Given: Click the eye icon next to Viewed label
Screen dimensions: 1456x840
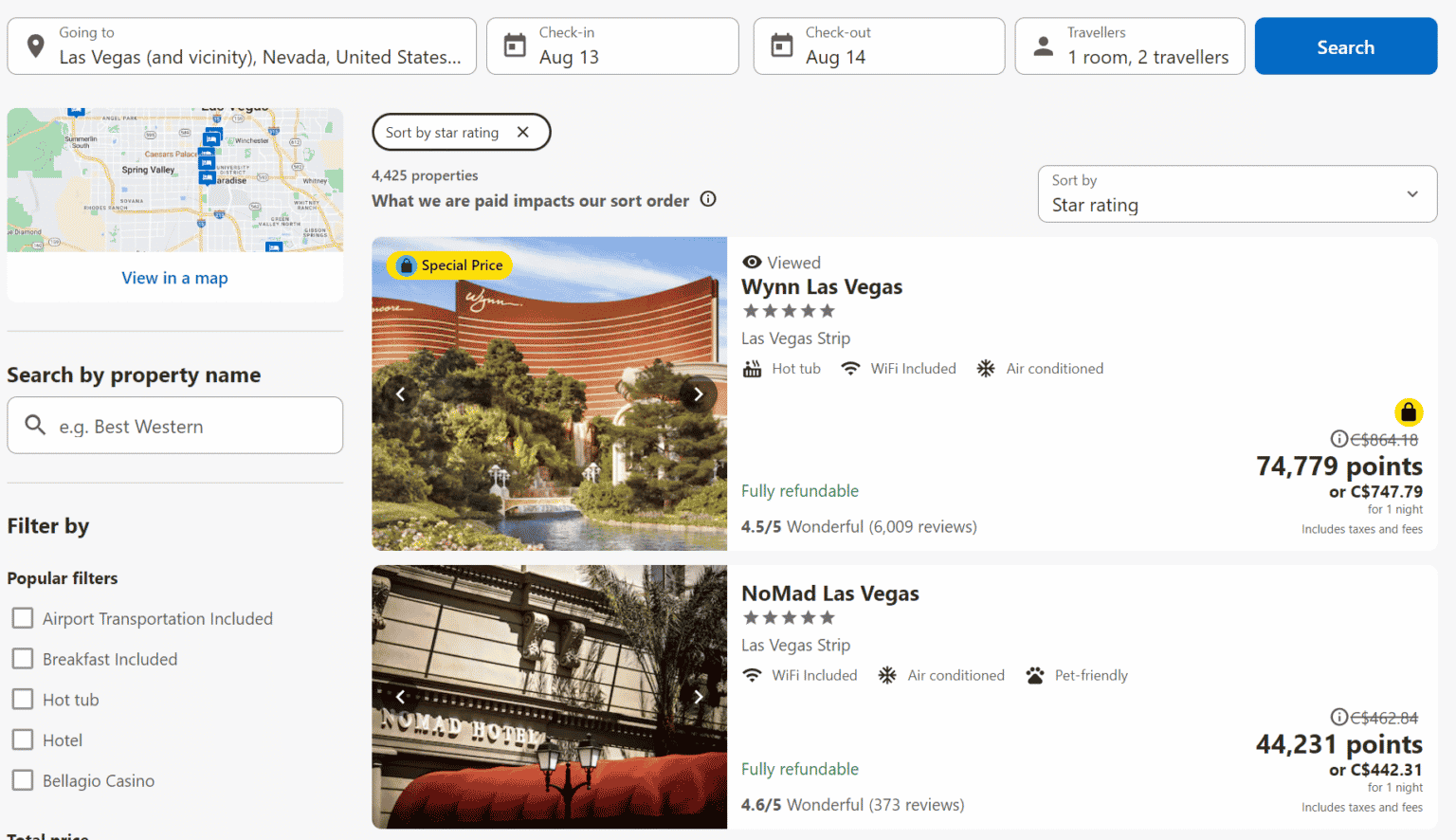Looking at the screenshot, I should (x=752, y=262).
